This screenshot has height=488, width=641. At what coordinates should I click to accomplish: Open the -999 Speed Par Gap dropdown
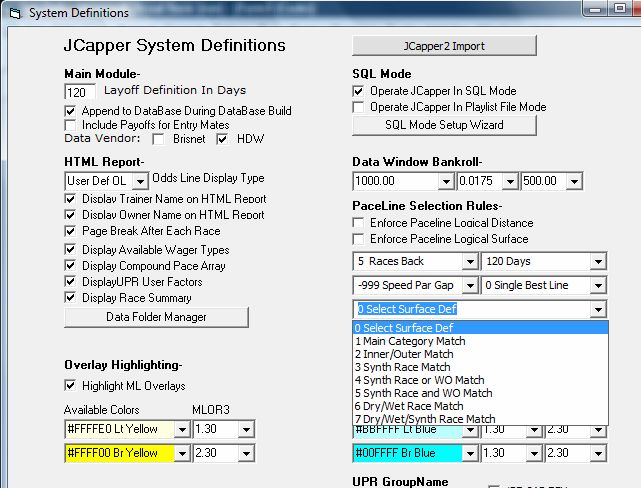470,286
